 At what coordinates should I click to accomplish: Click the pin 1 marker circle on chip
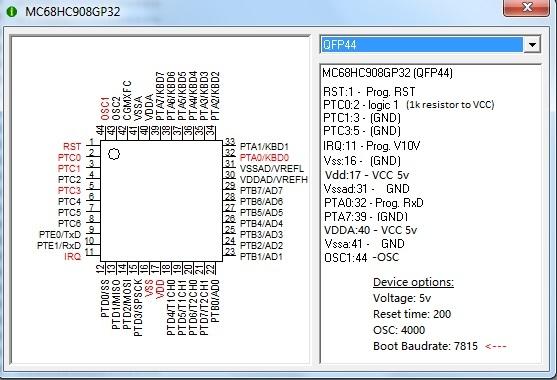[114, 154]
